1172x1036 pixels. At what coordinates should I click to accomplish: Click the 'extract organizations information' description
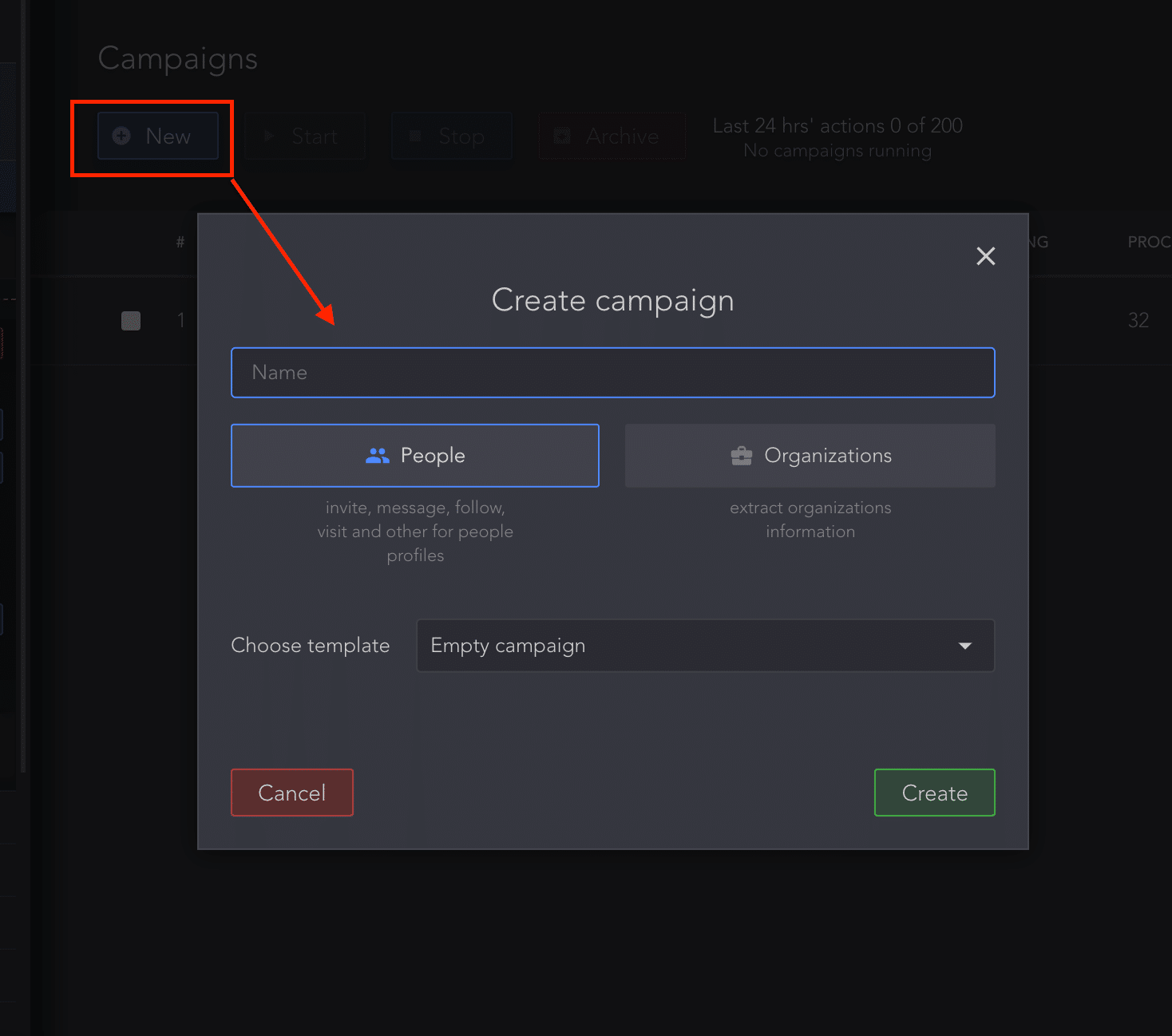[810, 520]
